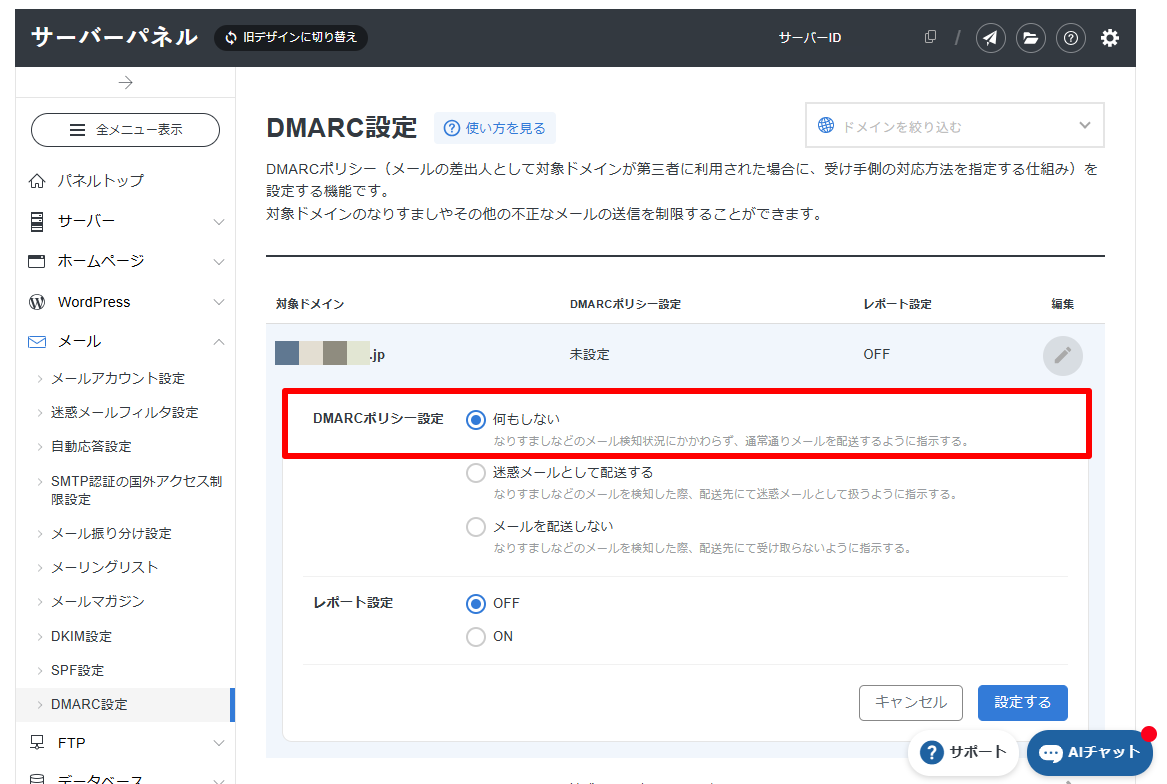Open the folder icon in top bar
1167x784 pixels.
[1030, 38]
